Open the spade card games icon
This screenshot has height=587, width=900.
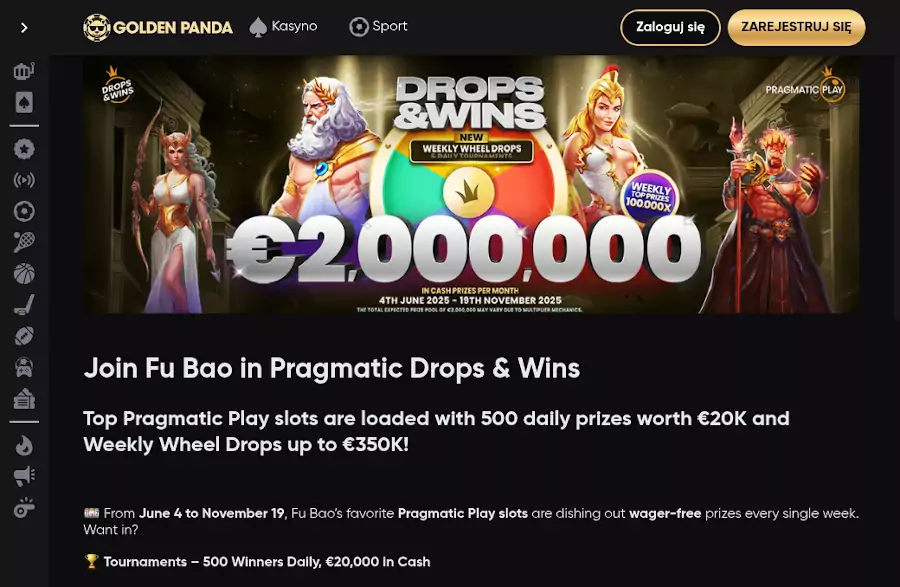click(24, 103)
